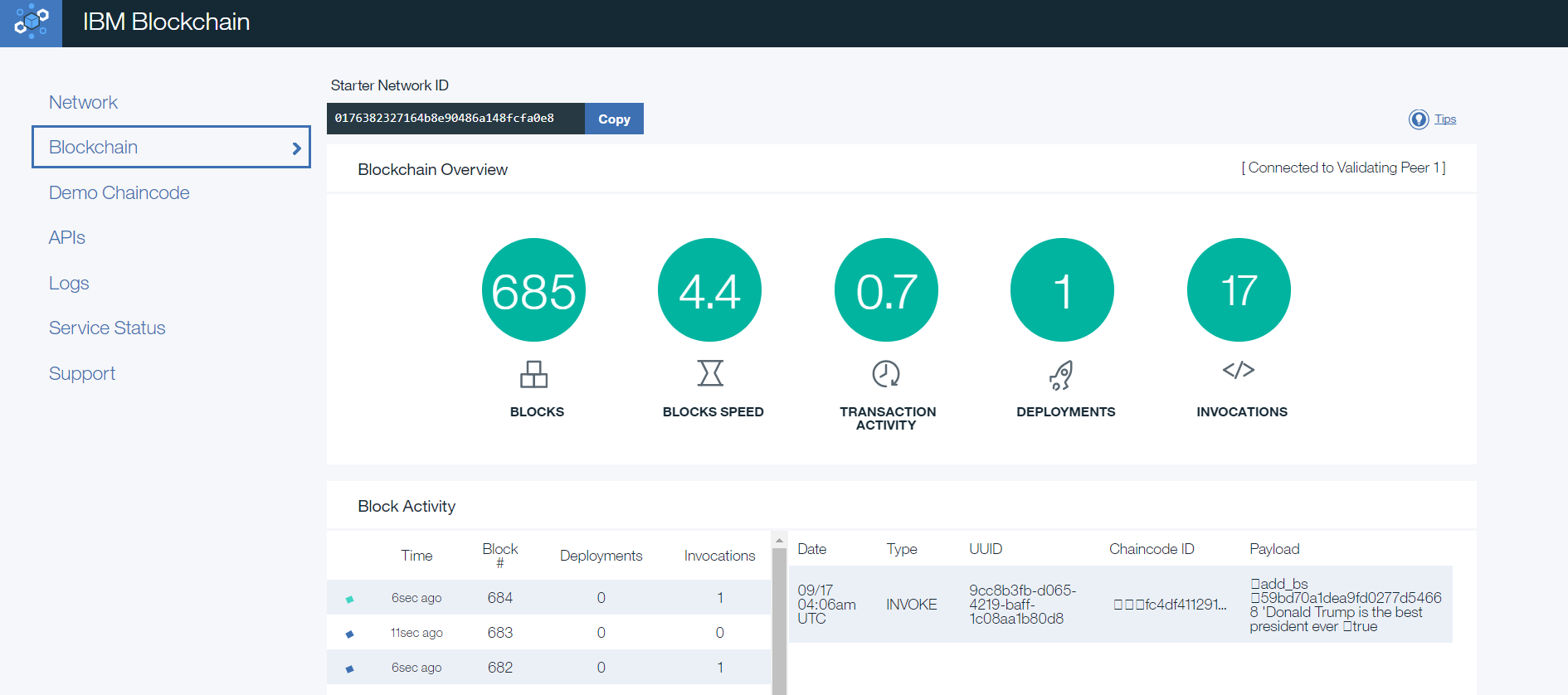Viewport: 1568px width, 695px height.
Task: Click the Time column header
Action: 416,556
